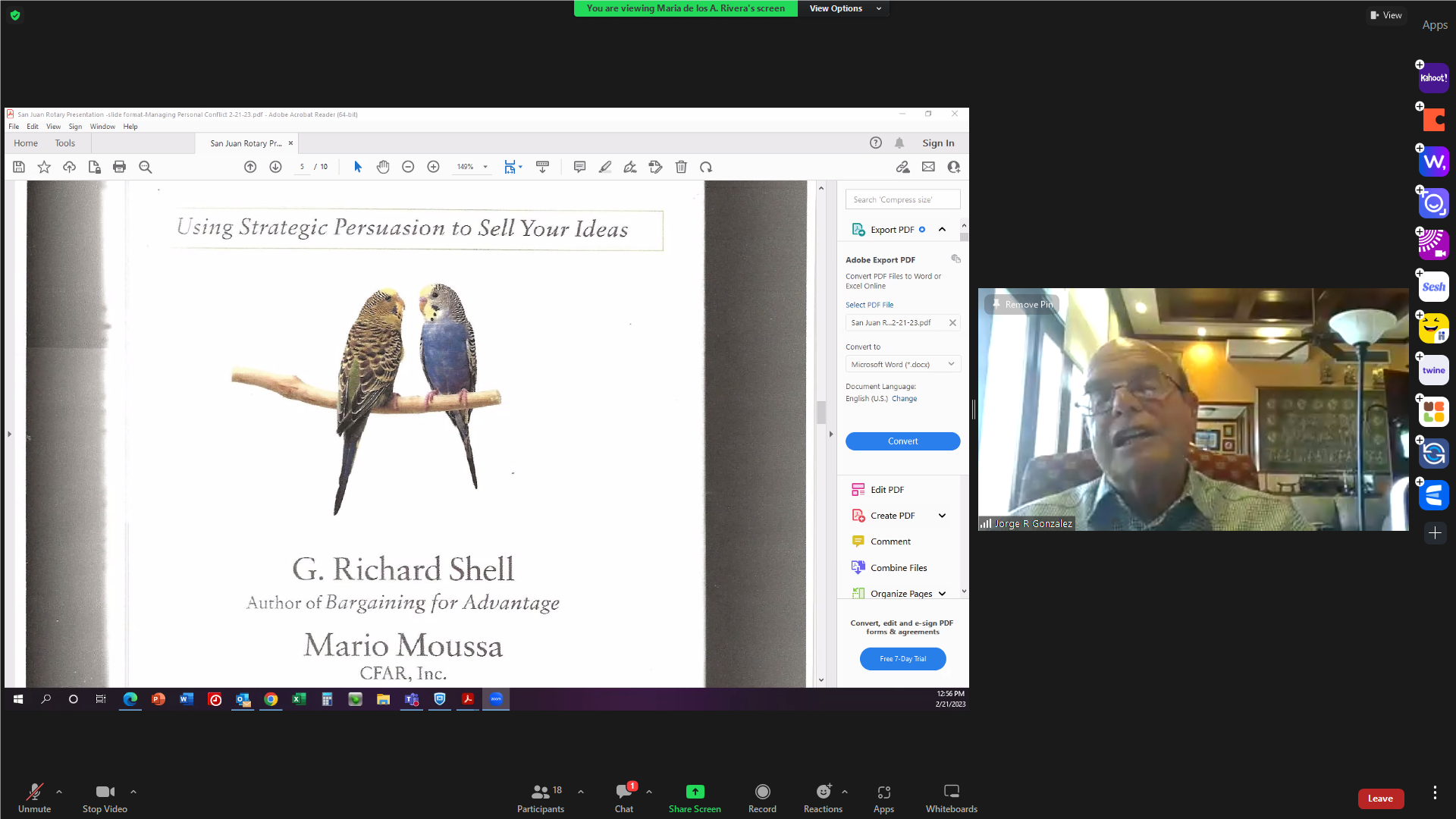
Task: Open the Edit PDF tool
Action: pos(887,490)
